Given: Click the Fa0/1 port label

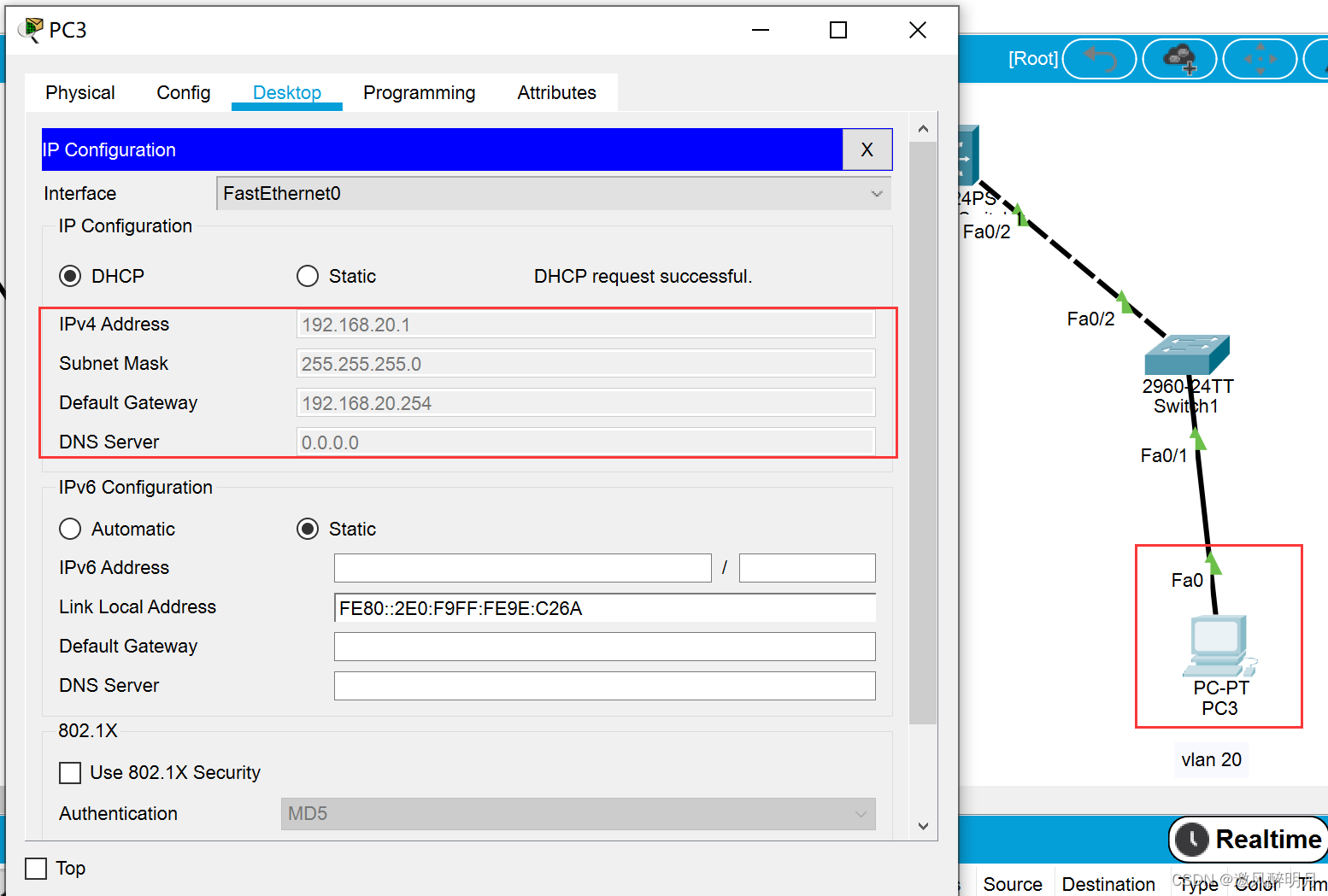Looking at the screenshot, I should coord(1163,455).
